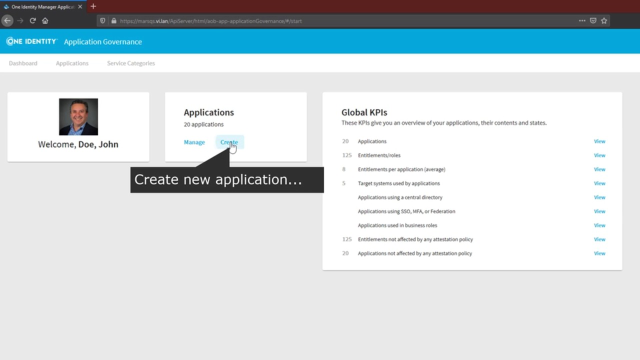Click 'Target systems used by applications' label
Image resolution: width=640 pixels, height=360 pixels.
coord(399,183)
